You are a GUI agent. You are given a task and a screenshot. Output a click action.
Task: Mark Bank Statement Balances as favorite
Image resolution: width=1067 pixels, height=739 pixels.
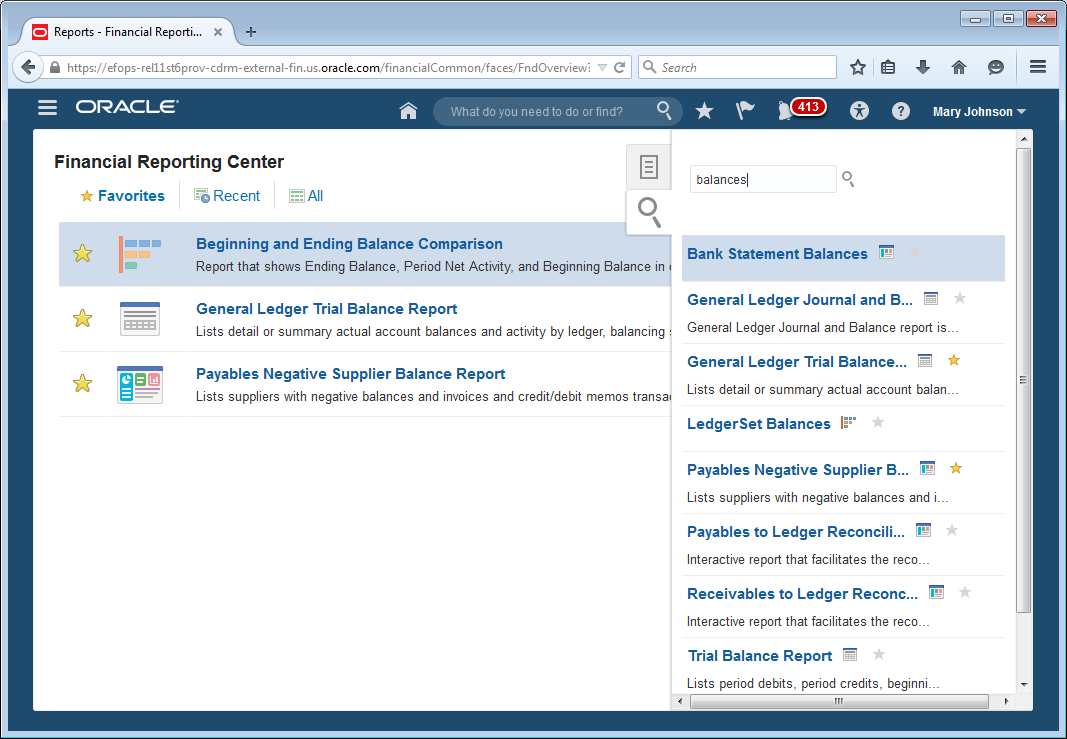point(914,252)
